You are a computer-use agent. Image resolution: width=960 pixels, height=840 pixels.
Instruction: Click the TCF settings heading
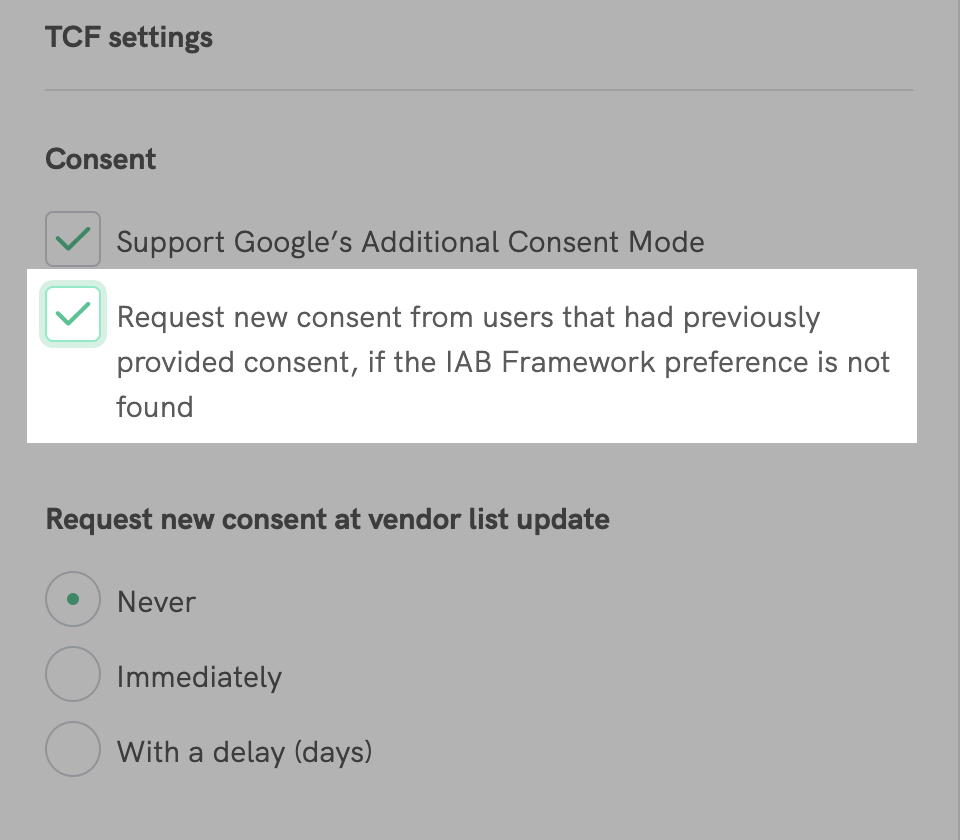[x=129, y=38]
